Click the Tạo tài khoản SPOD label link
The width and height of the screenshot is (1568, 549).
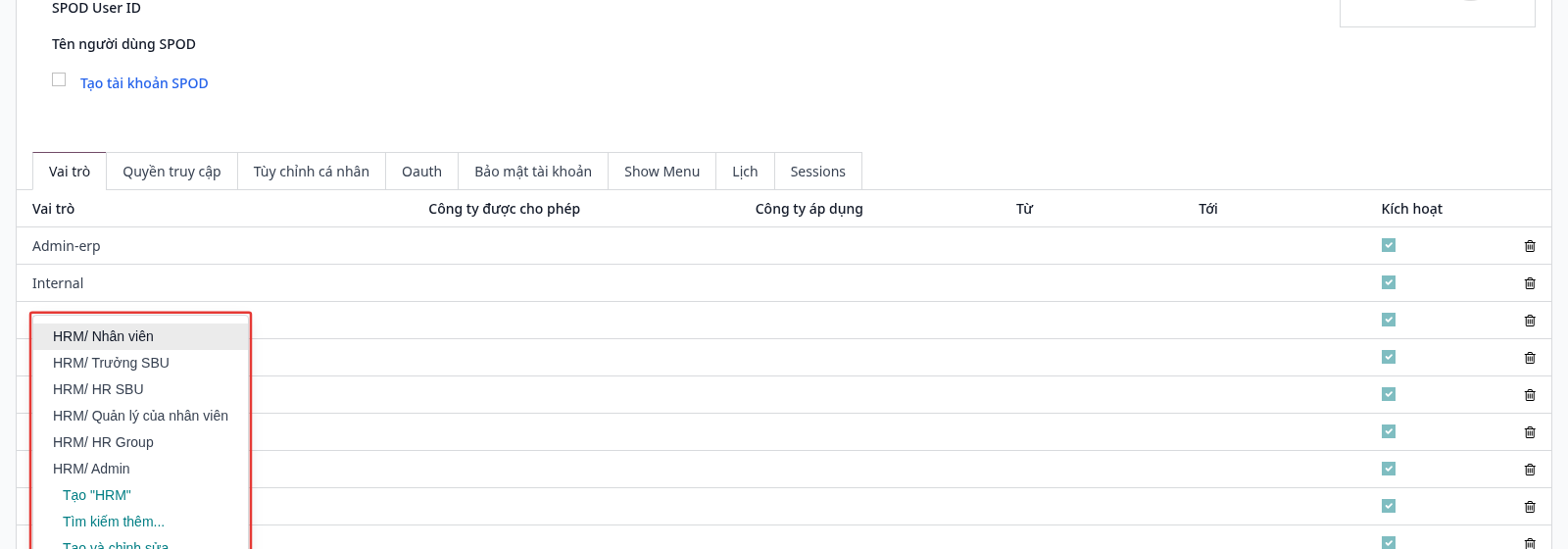click(x=144, y=83)
